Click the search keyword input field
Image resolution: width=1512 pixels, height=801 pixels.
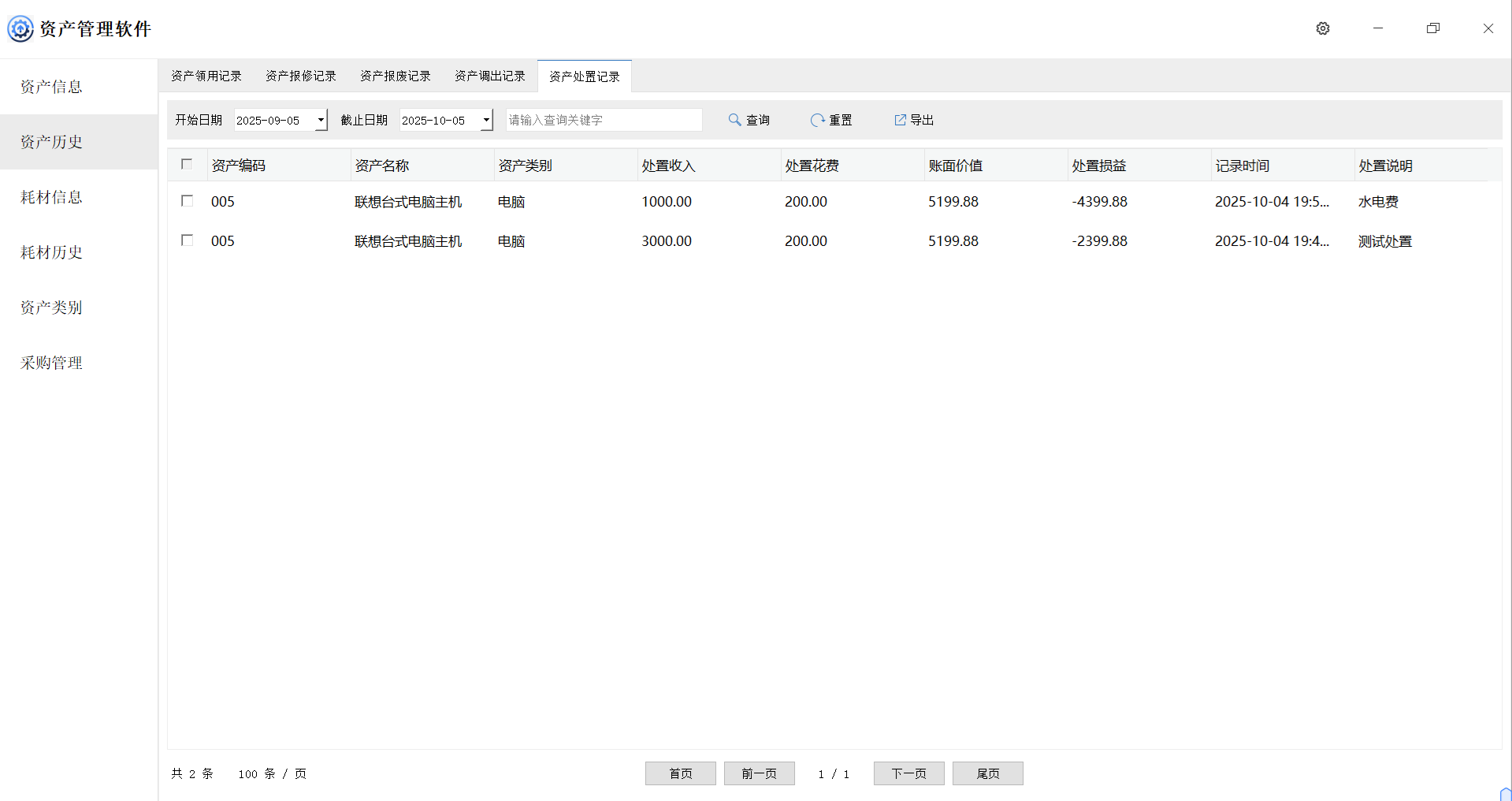click(x=603, y=120)
